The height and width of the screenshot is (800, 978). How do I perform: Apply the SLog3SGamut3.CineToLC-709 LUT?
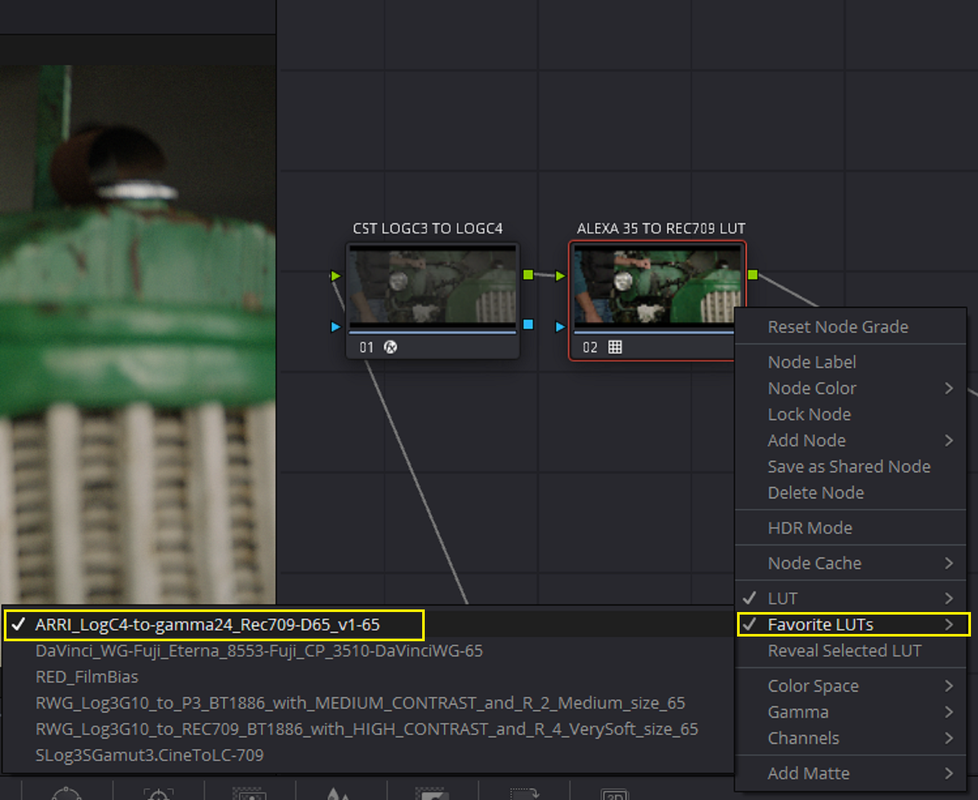pyautogui.click(x=368, y=756)
